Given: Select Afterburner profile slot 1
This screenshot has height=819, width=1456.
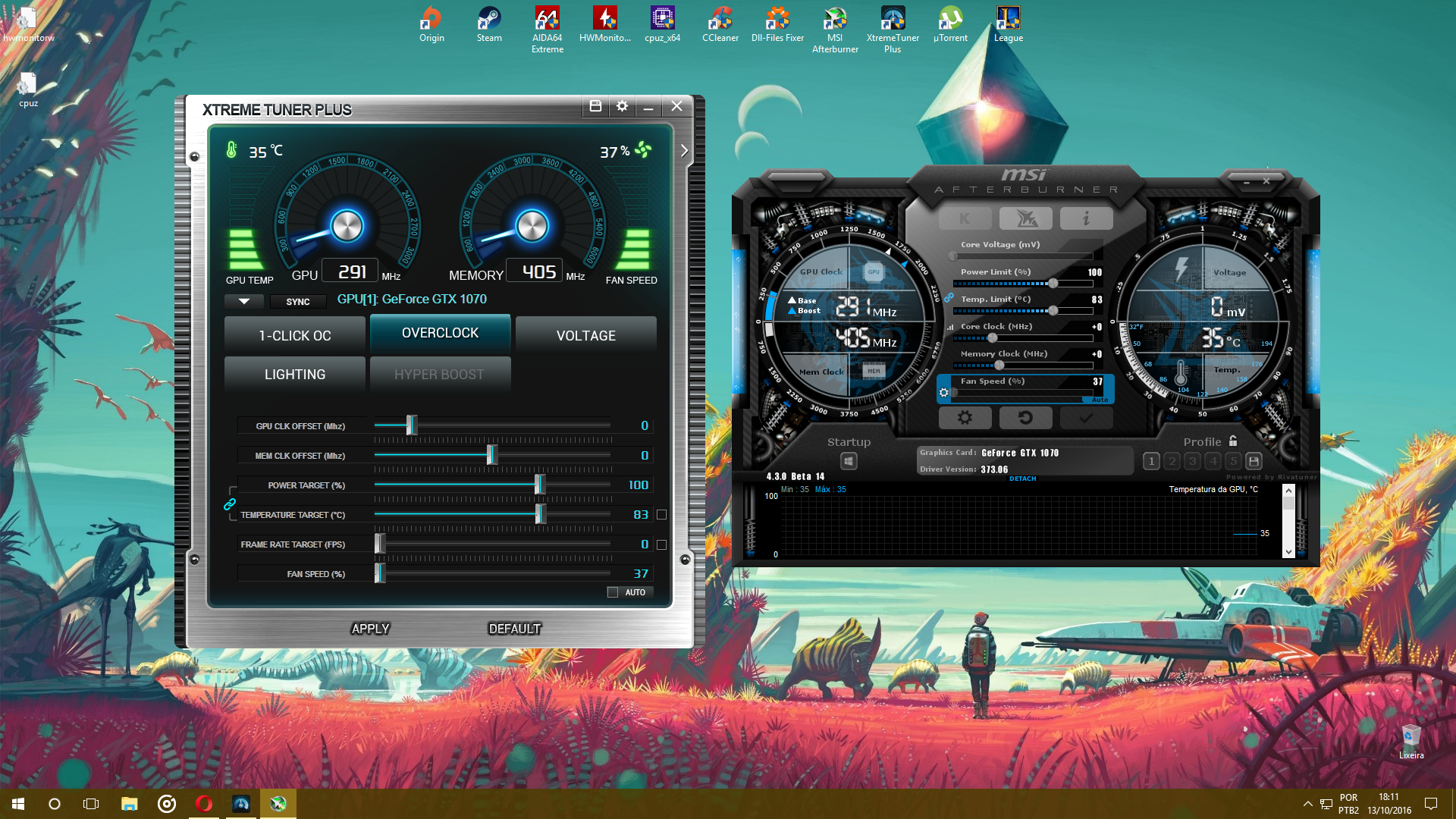Looking at the screenshot, I should point(1151,461).
